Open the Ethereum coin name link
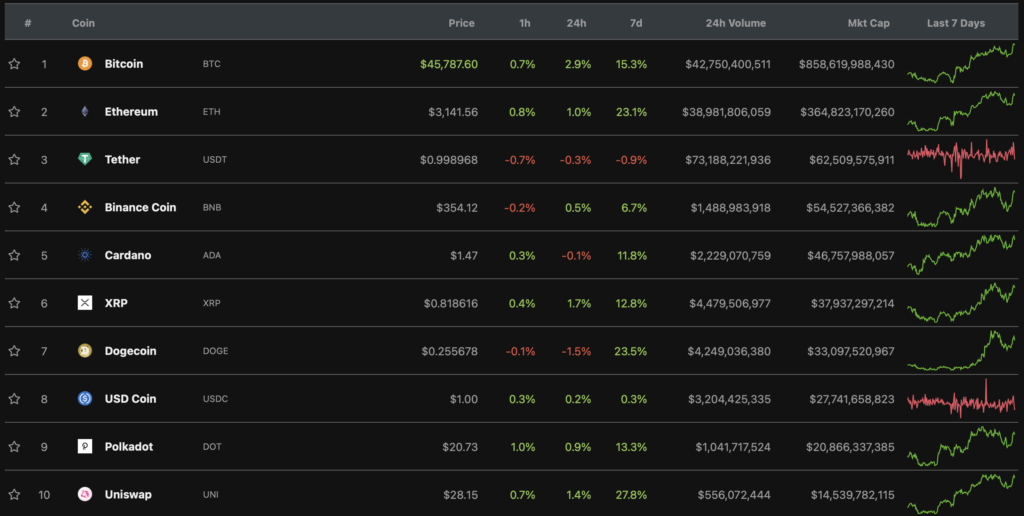1024x516 pixels. 131,112
